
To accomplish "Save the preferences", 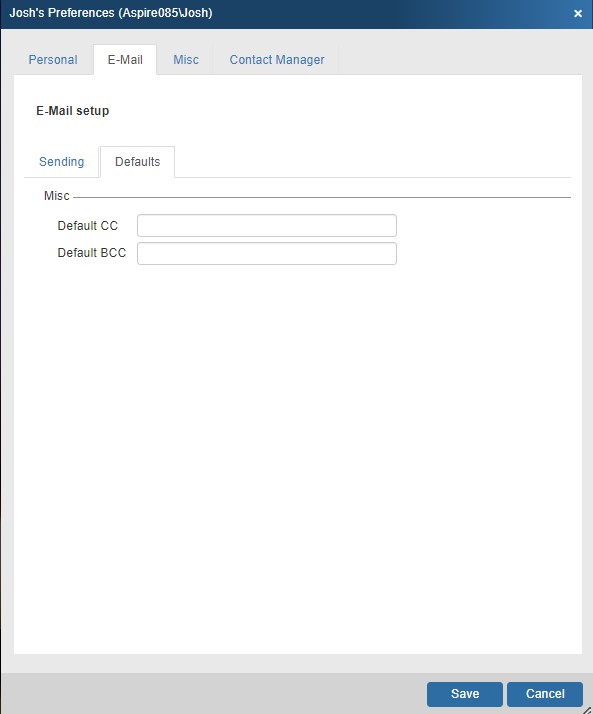I will [x=465, y=694].
